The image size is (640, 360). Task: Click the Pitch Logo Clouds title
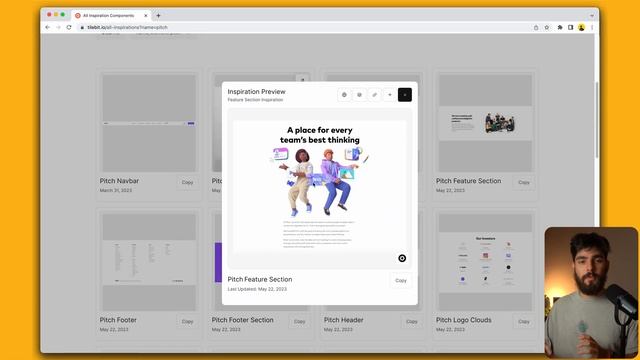point(464,320)
